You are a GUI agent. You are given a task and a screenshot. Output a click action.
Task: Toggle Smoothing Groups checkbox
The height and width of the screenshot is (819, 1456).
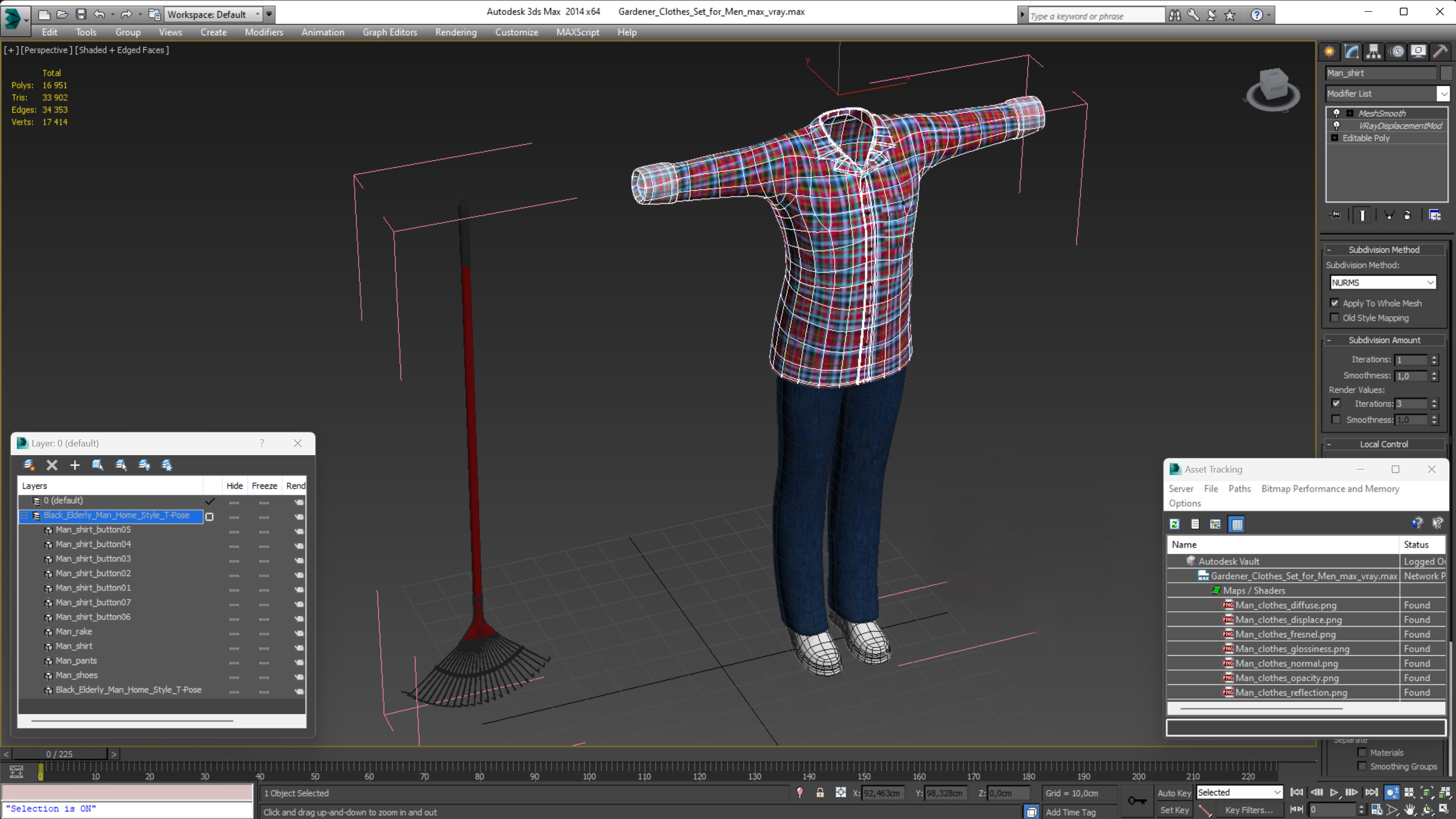[x=1362, y=766]
